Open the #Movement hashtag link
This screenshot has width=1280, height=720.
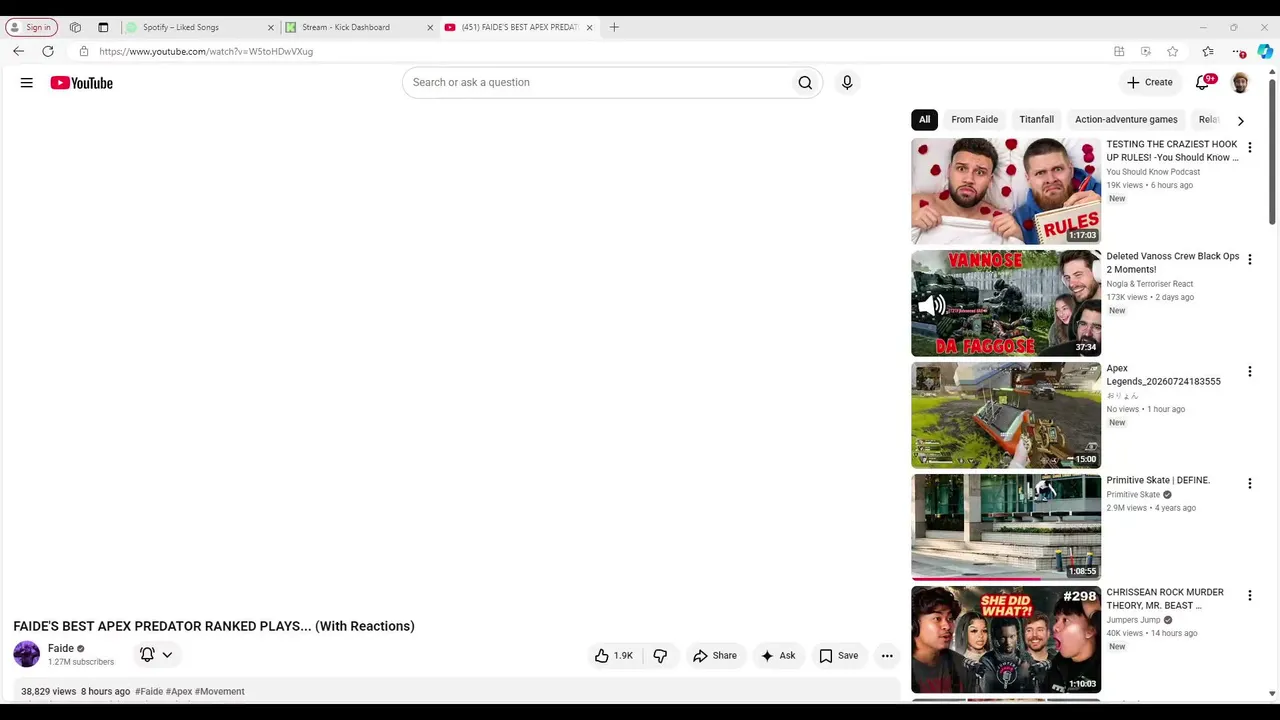[220, 692]
